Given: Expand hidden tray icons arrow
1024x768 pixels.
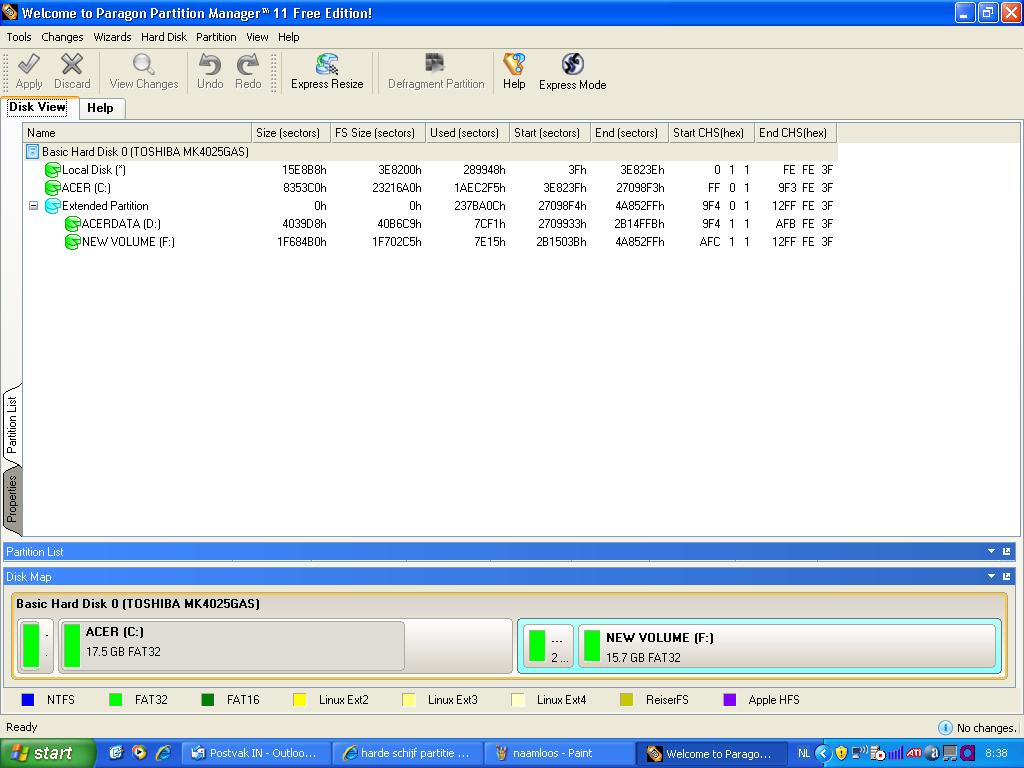Looking at the screenshot, I should (823, 754).
